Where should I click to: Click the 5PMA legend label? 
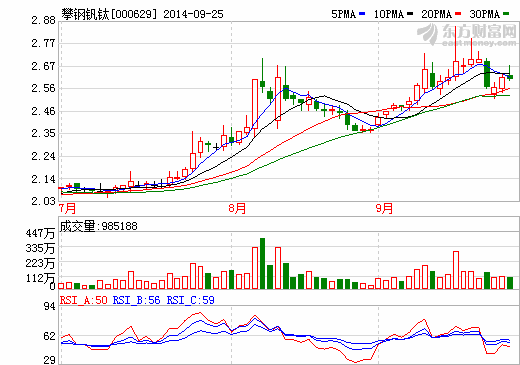point(343,14)
